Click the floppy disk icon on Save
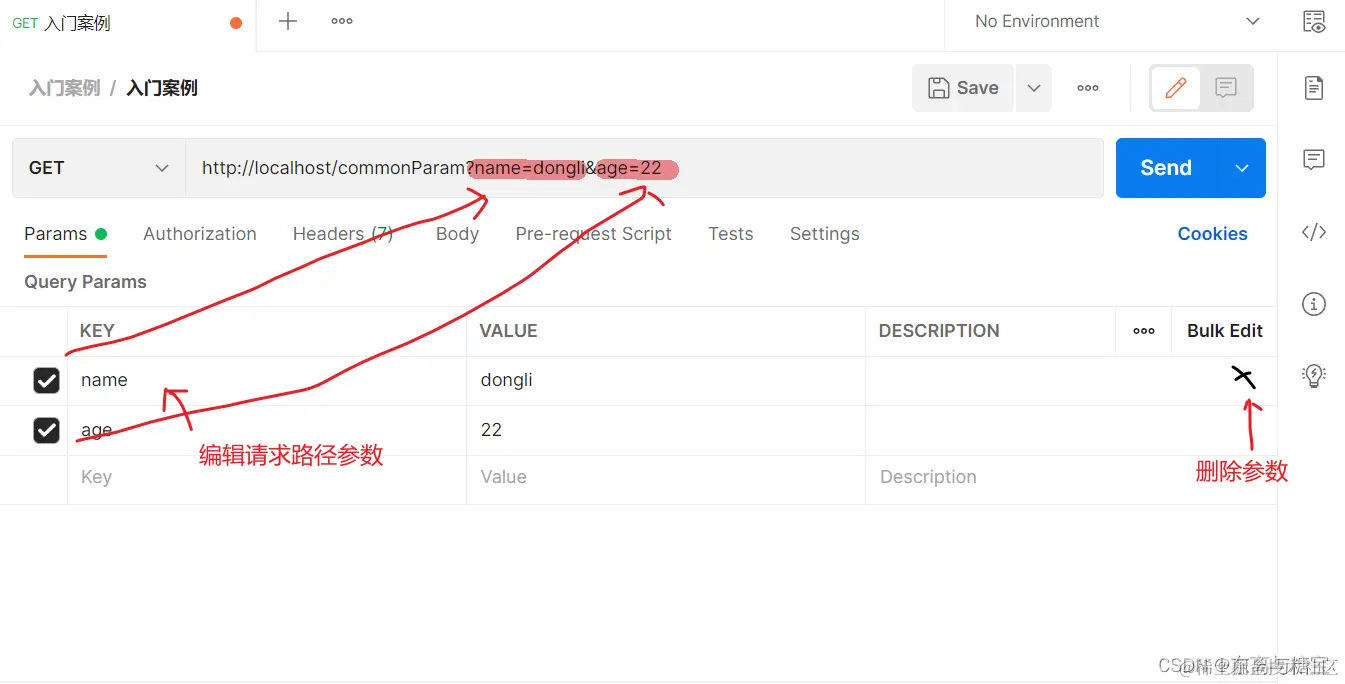This screenshot has width=1345, height=684. coord(939,88)
